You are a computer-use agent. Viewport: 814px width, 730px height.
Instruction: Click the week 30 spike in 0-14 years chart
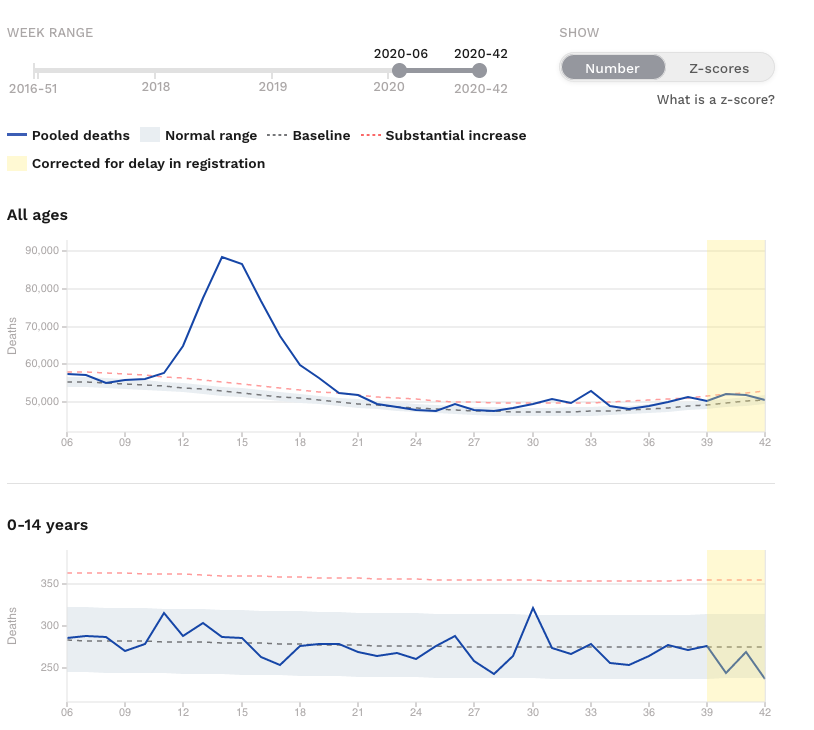[533, 607]
